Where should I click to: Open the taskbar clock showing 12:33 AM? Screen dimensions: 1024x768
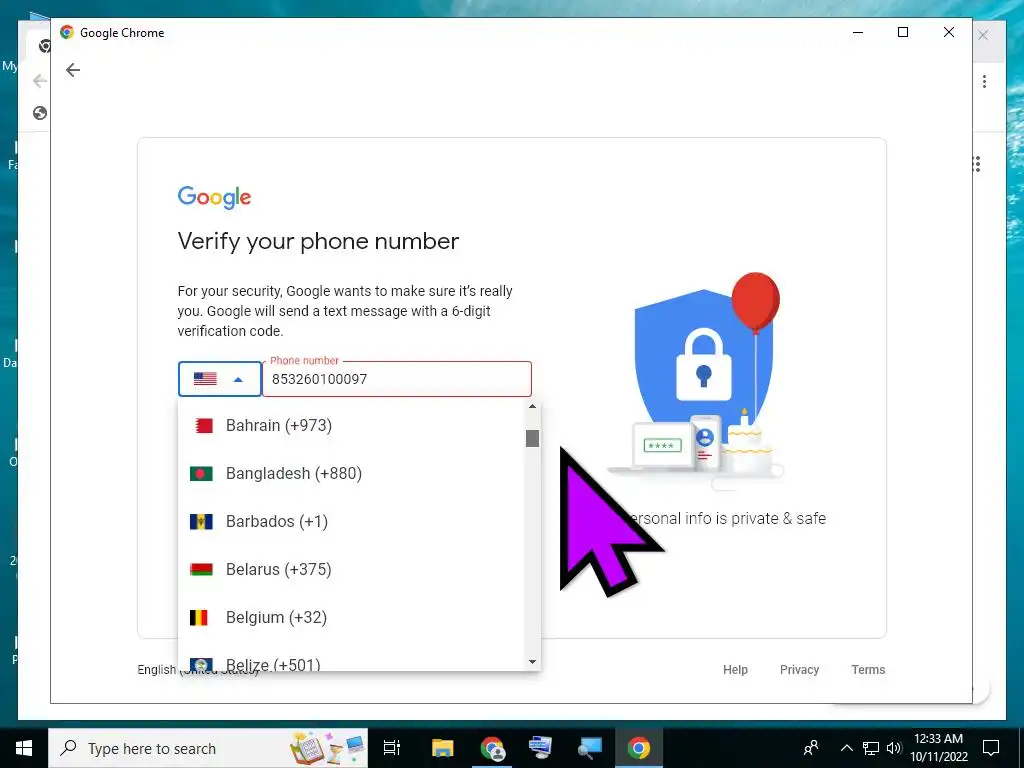tap(938, 748)
